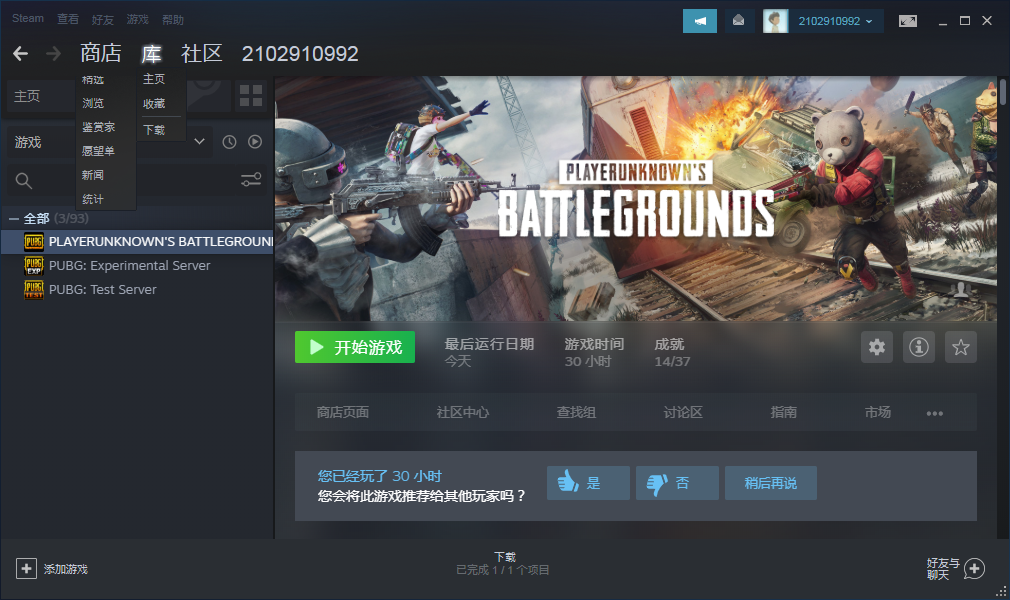Choose 鉴赏家 in store dropdown
Viewport: 1010px width, 600px height.
[x=99, y=128]
